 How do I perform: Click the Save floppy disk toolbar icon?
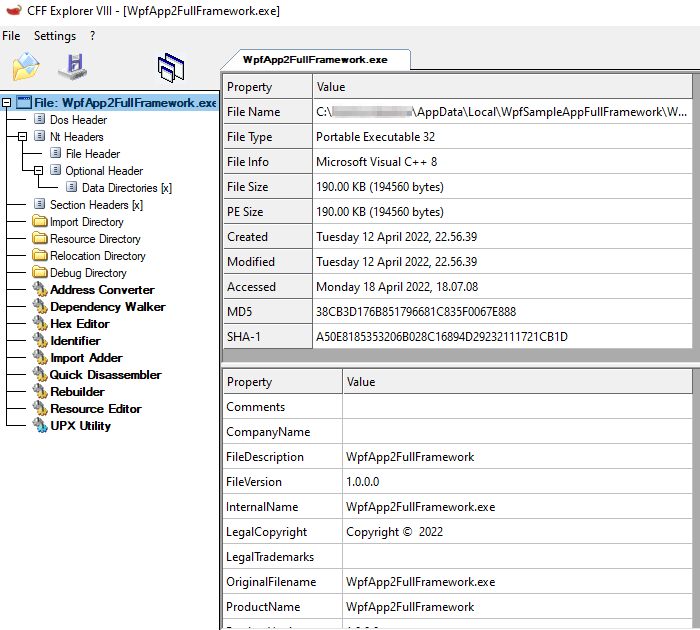[x=74, y=67]
